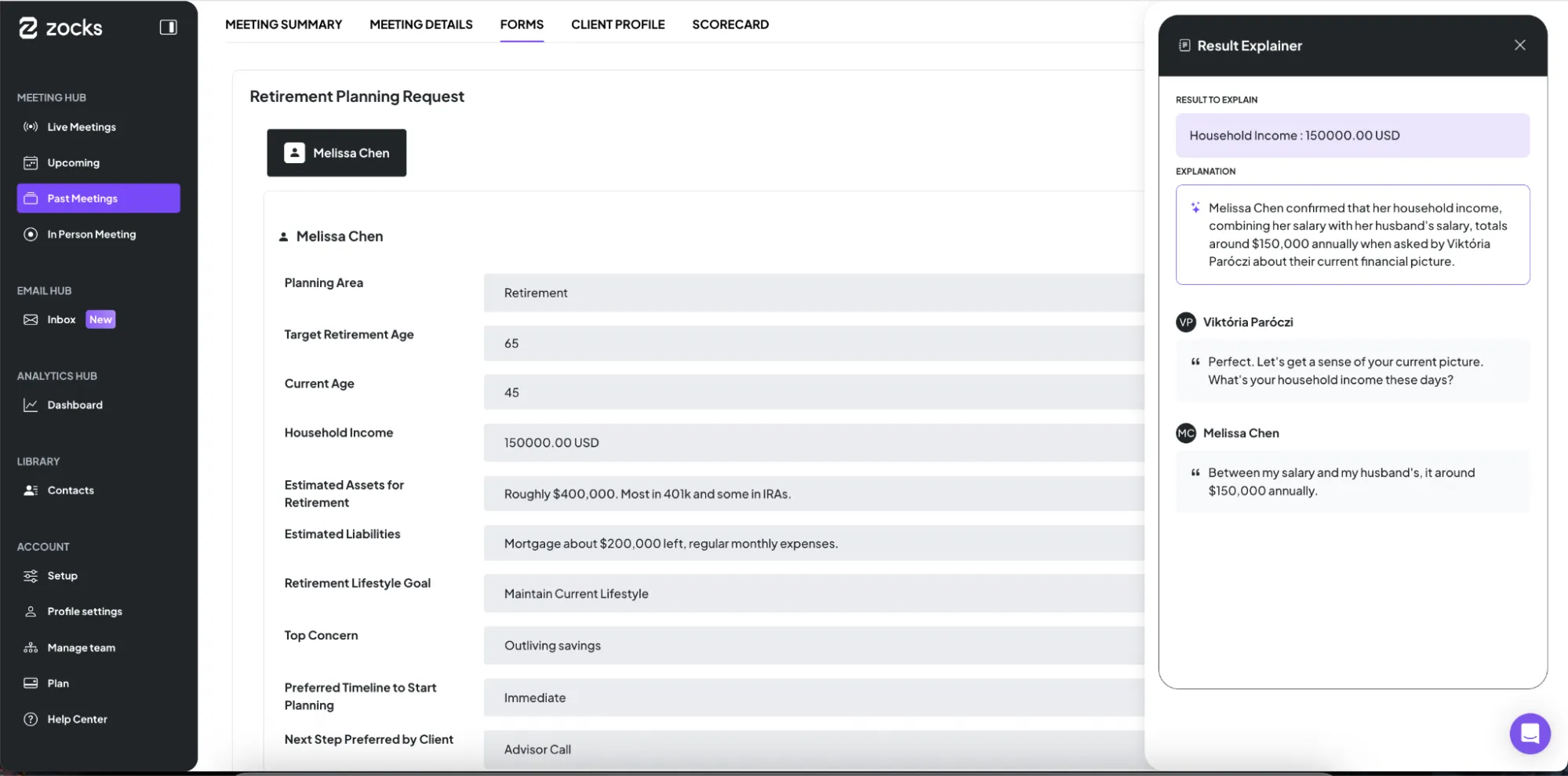Image resolution: width=1568 pixels, height=776 pixels.
Task: Close the Result Explainer panel
Action: (x=1519, y=45)
